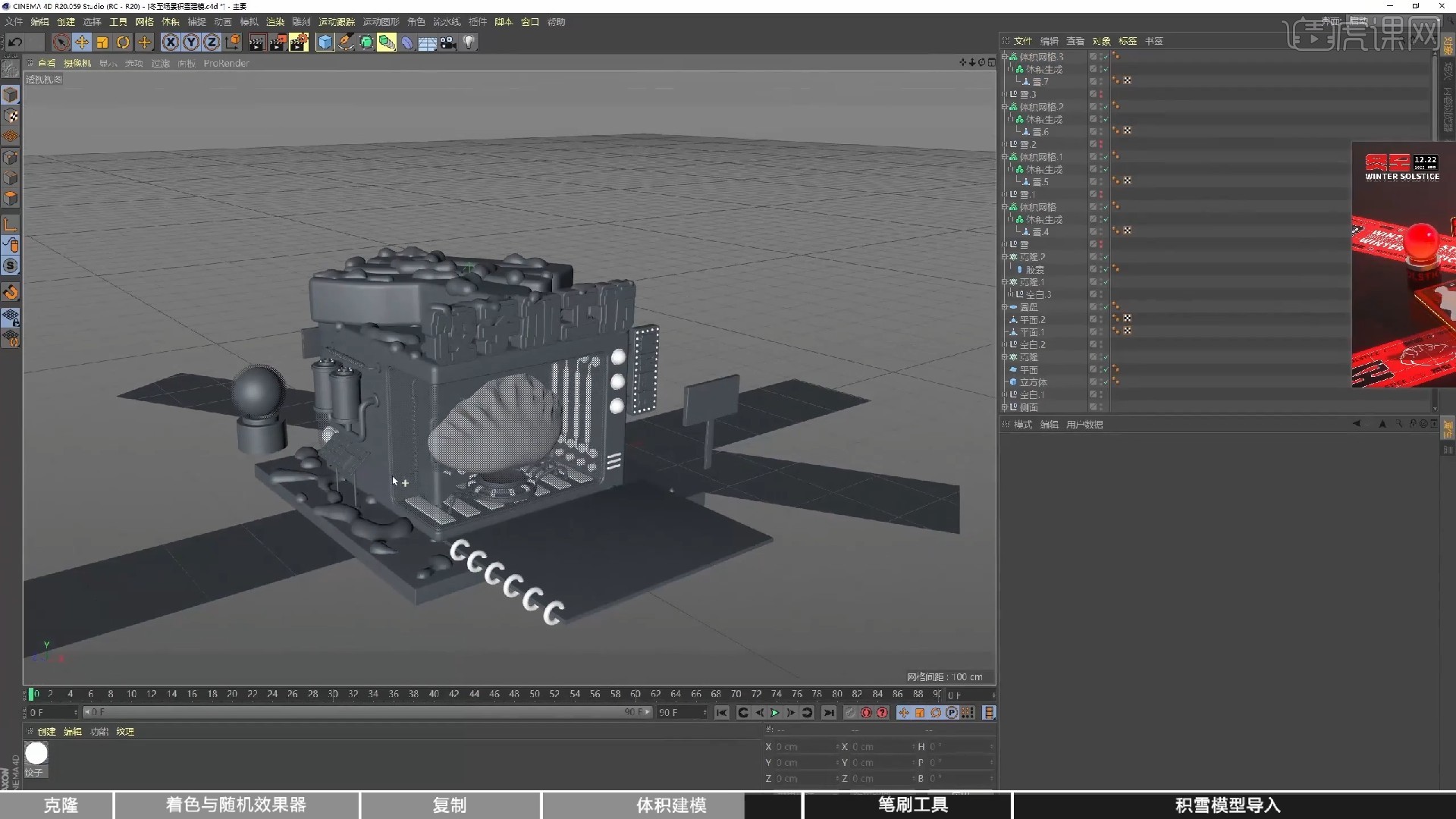The image size is (1456, 819).
Task: Go to the end of the animation
Action: click(x=829, y=713)
